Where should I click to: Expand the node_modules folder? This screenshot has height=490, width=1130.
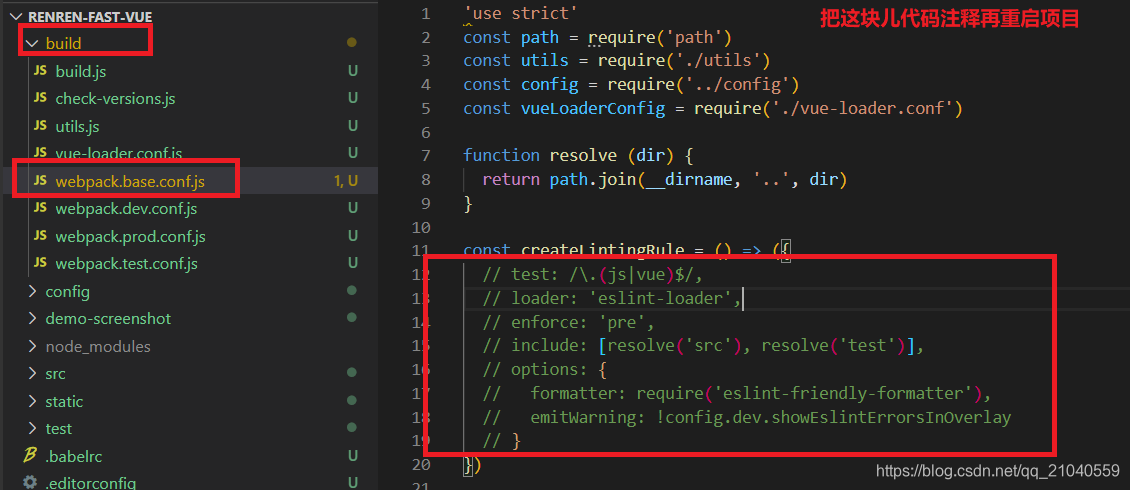coord(32,347)
